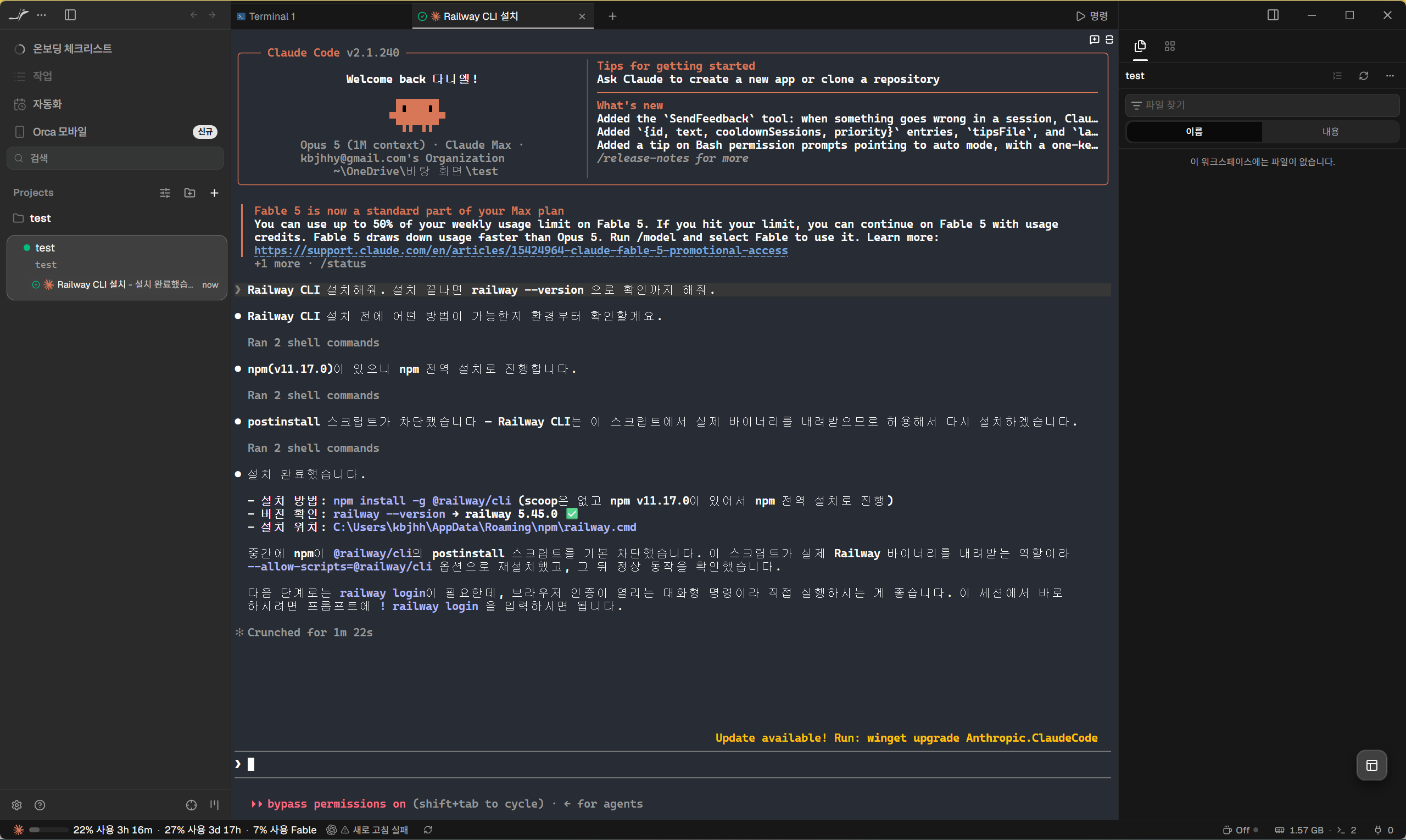Image resolution: width=1406 pixels, height=840 pixels.
Task: Go back with the left arrow
Action: [x=194, y=15]
